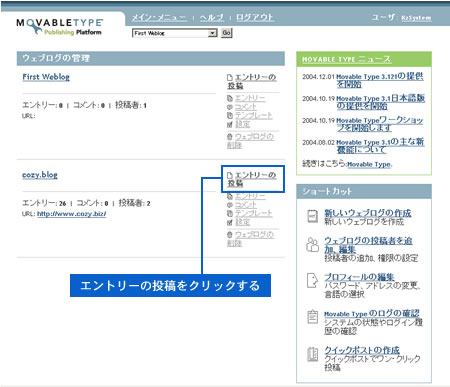Open the cozy.blog title link

(x=40, y=175)
